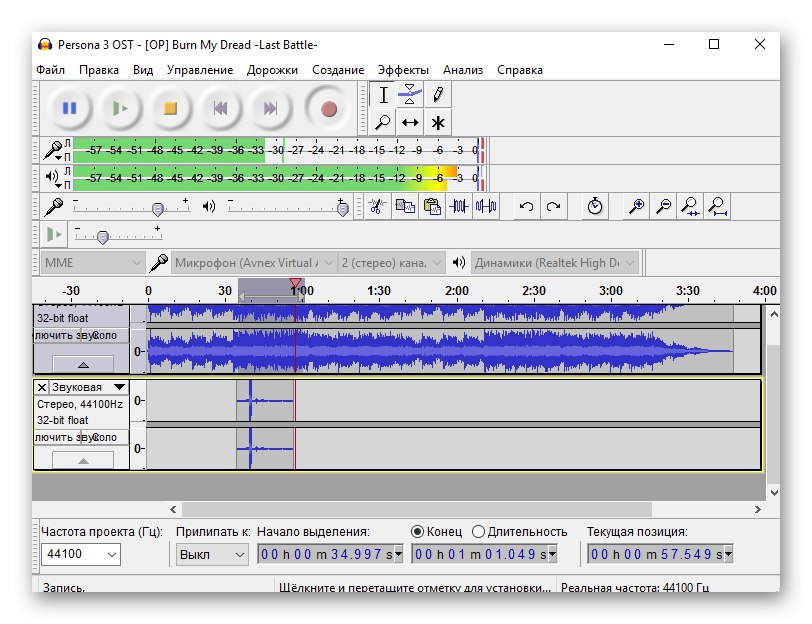Open the Звуковая track name menu

(89, 387)
